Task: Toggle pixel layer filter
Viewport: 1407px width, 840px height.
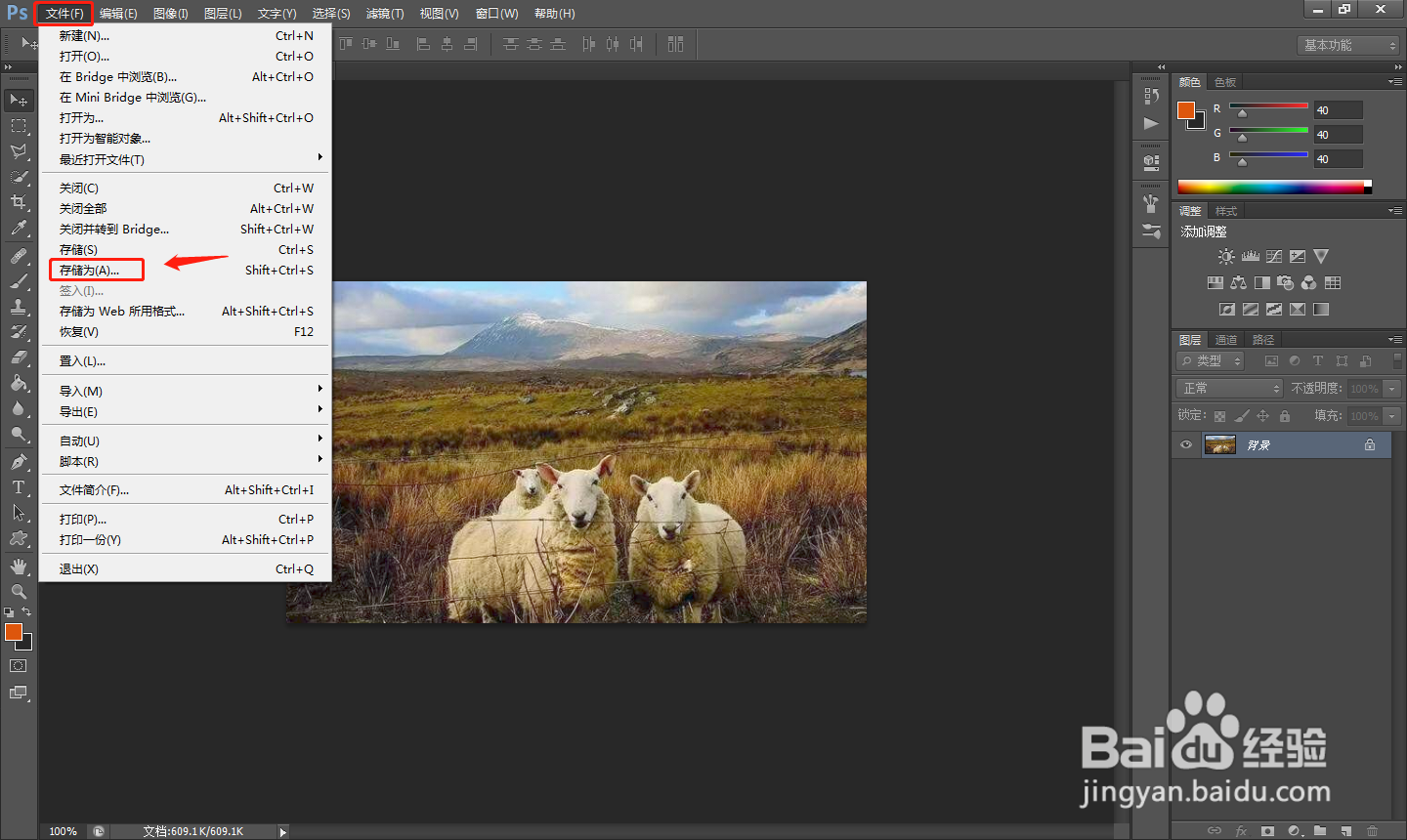Action: [x=1271, y=361]
